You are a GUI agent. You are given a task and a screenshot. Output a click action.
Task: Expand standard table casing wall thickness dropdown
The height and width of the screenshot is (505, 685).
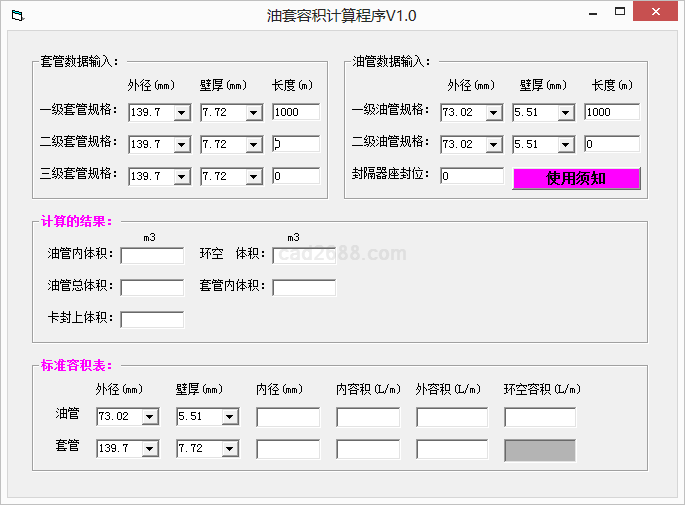pos(229,449)
